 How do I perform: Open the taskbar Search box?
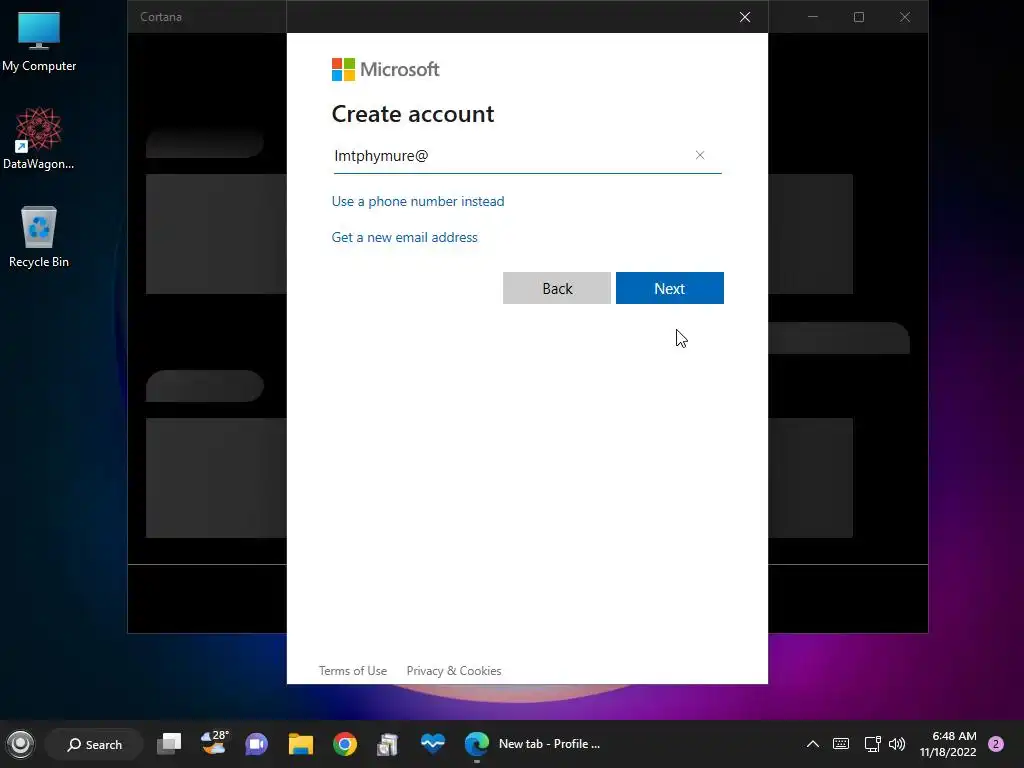point(95,744)
